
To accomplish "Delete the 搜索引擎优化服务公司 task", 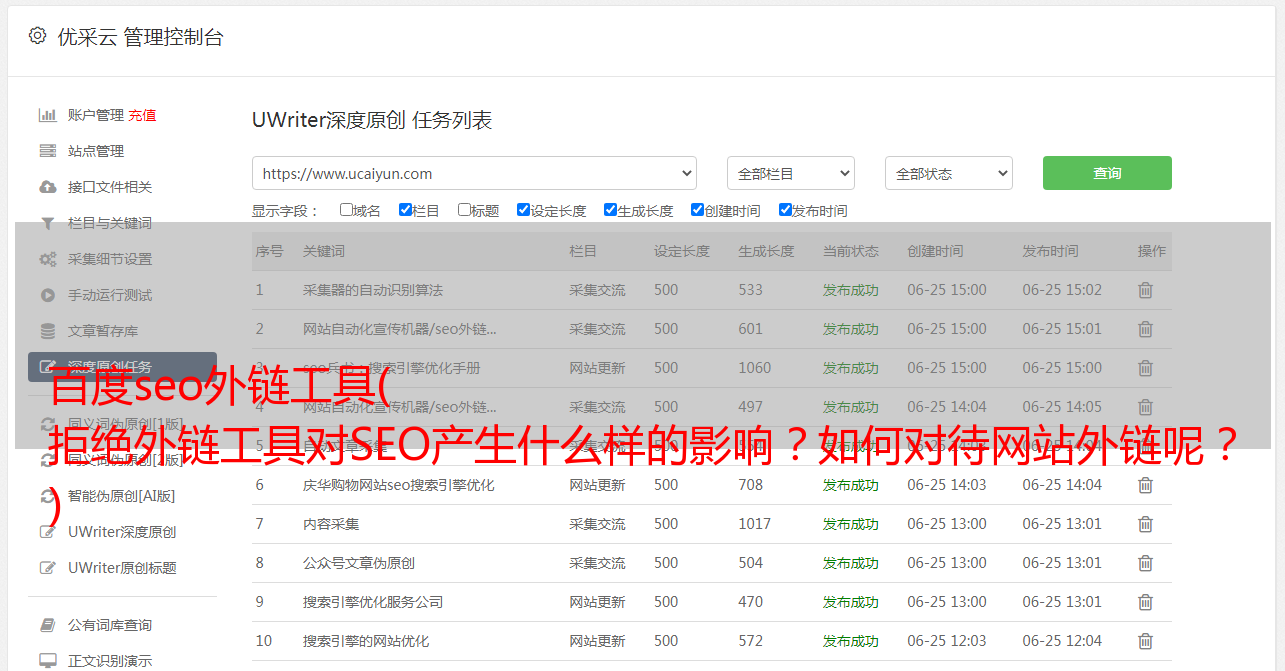I will (1145, 602).
